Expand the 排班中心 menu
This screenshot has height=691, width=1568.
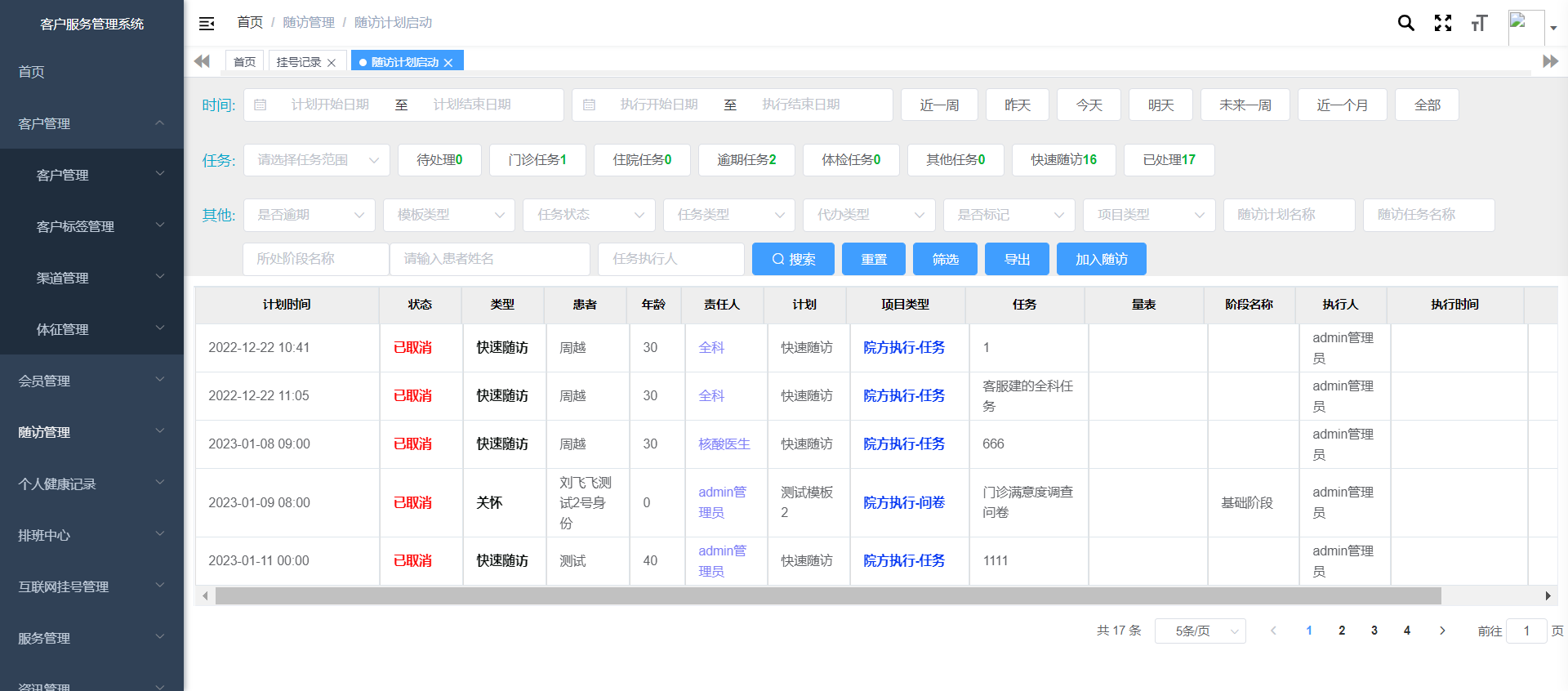(x=91, y=535)
